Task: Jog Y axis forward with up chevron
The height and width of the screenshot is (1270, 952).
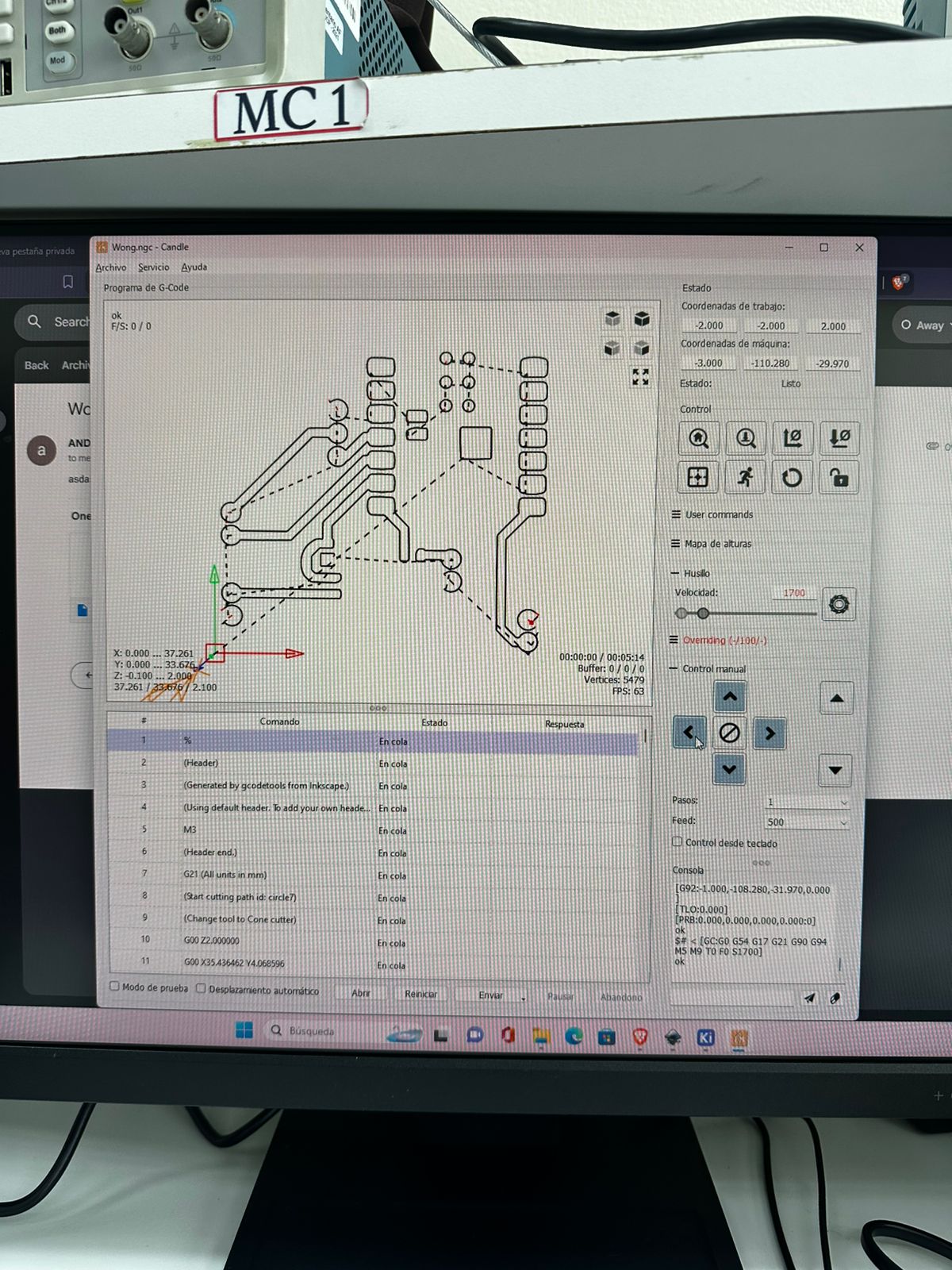Action: click(x=730, y=697)
